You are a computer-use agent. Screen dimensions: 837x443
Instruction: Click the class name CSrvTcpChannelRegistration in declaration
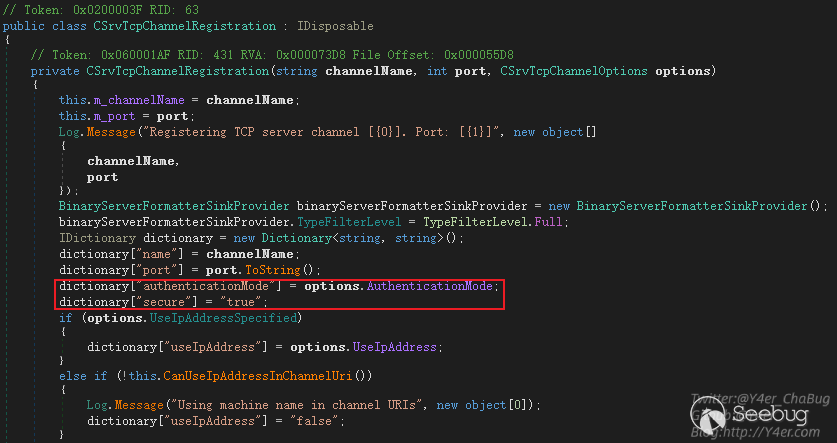(185, 26)
